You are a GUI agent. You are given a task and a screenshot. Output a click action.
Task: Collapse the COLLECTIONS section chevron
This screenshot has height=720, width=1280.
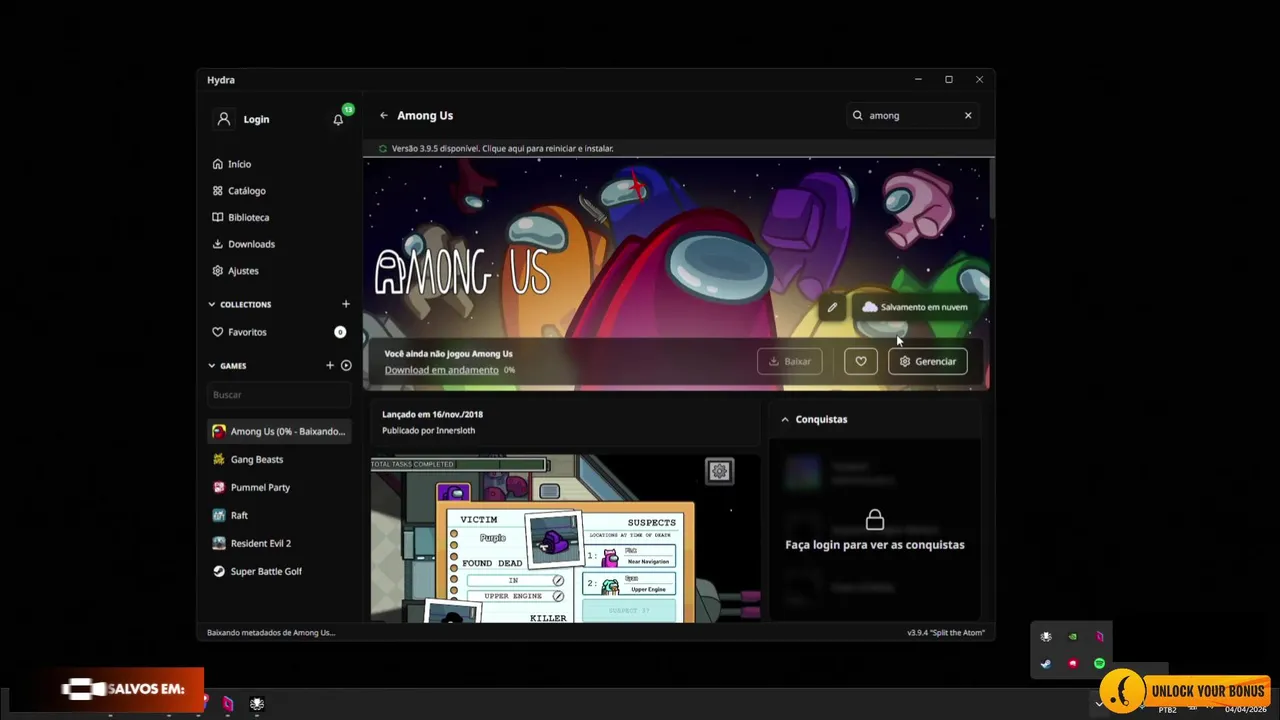pyautogui.click(x=212, y=304)
